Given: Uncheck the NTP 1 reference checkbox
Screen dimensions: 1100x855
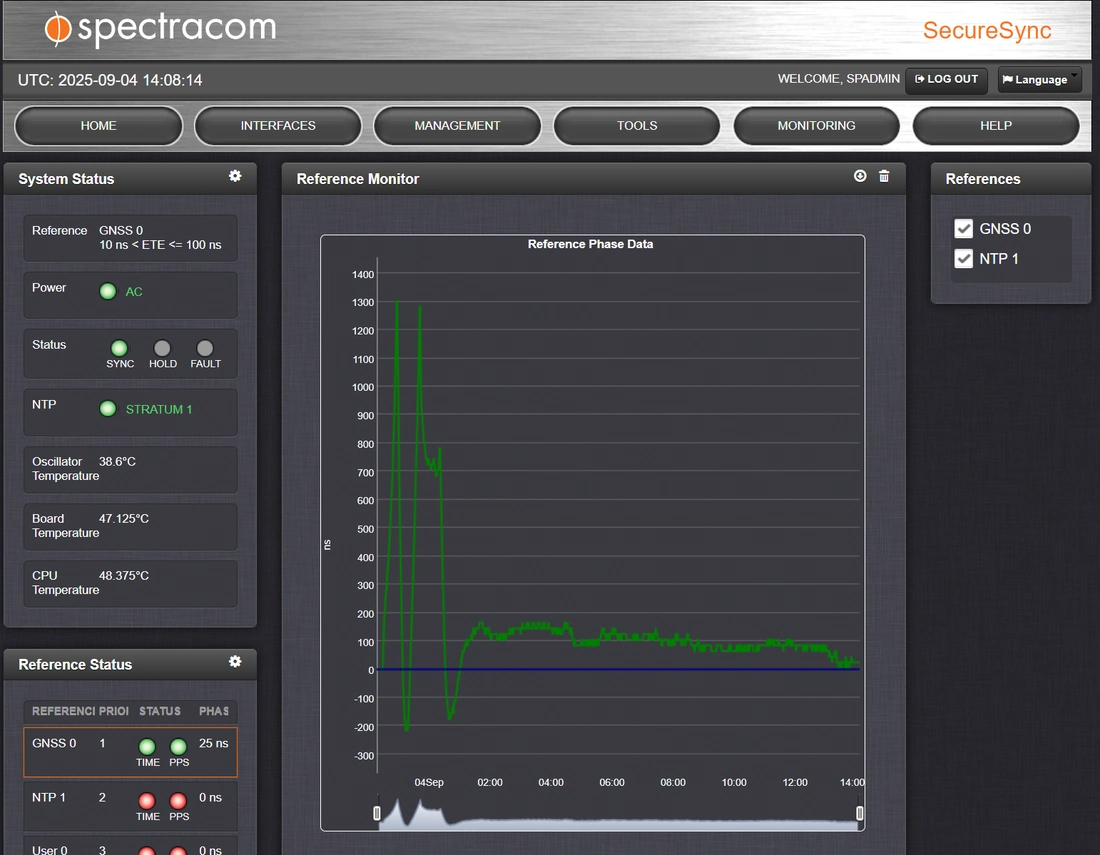Looking at the screenshot, I should (964, 259).
